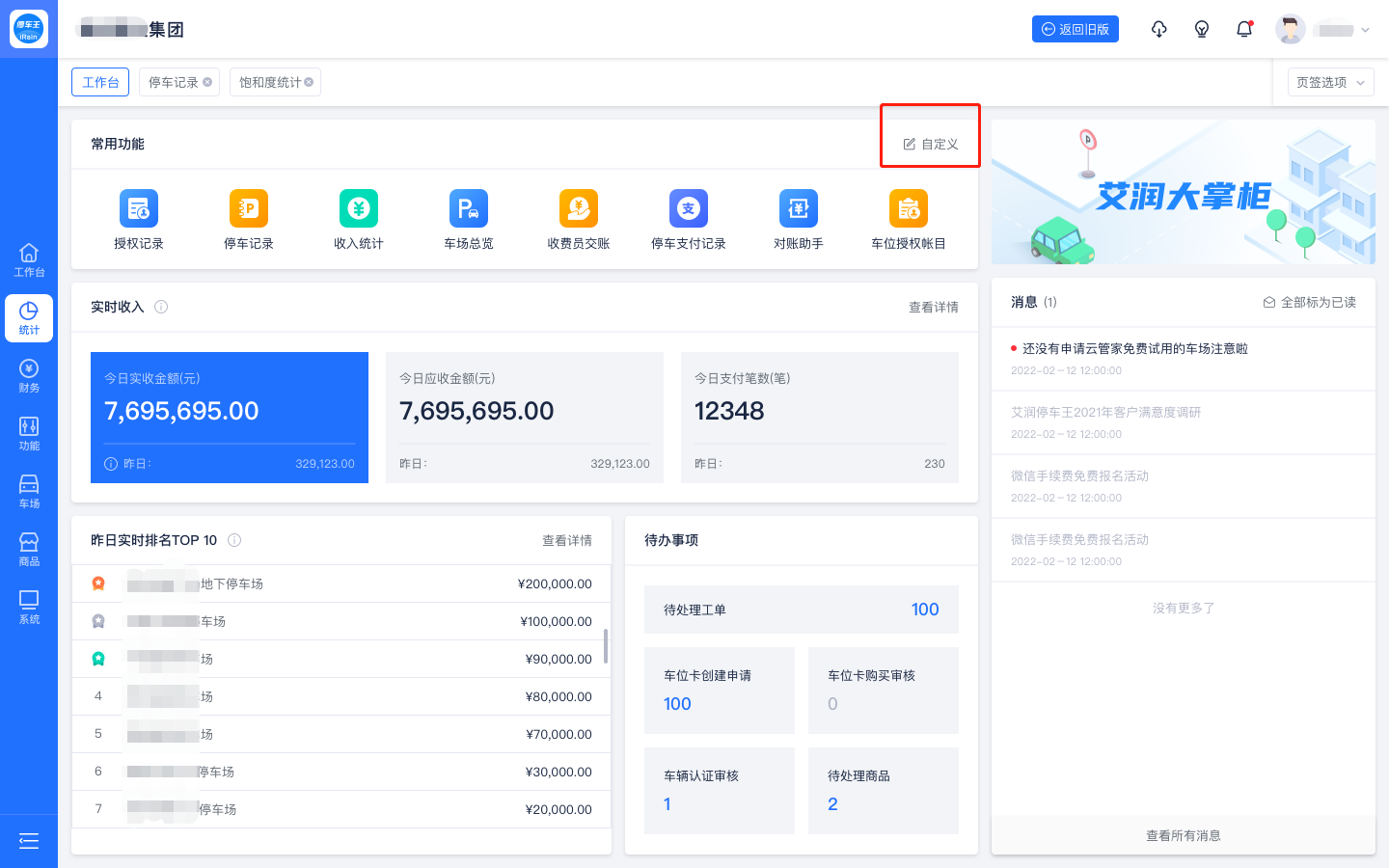Image resolution: width=1389 pixels, height=868 pixels.
Task: Open the 停车支付记录 shortcut icon
Action: point(689,208)
